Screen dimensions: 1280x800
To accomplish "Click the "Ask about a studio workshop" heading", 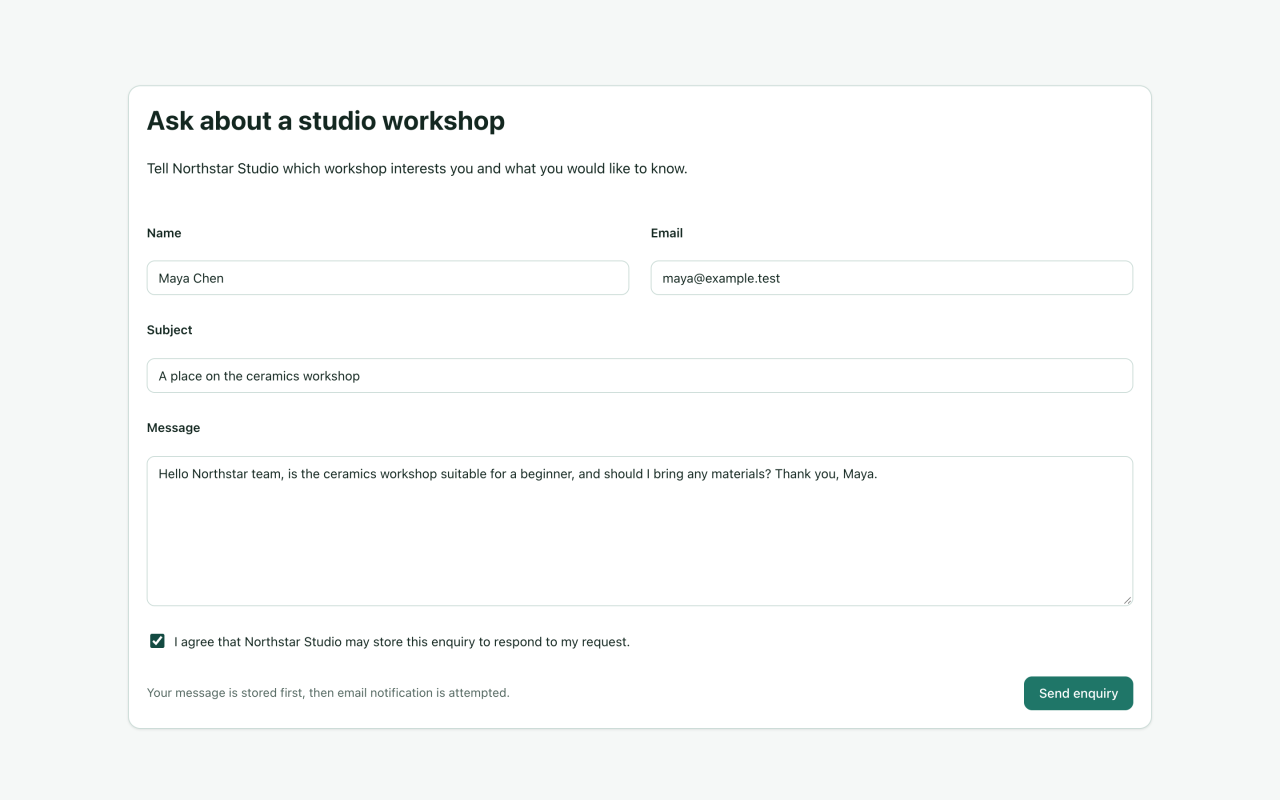I will click(326, 121).
